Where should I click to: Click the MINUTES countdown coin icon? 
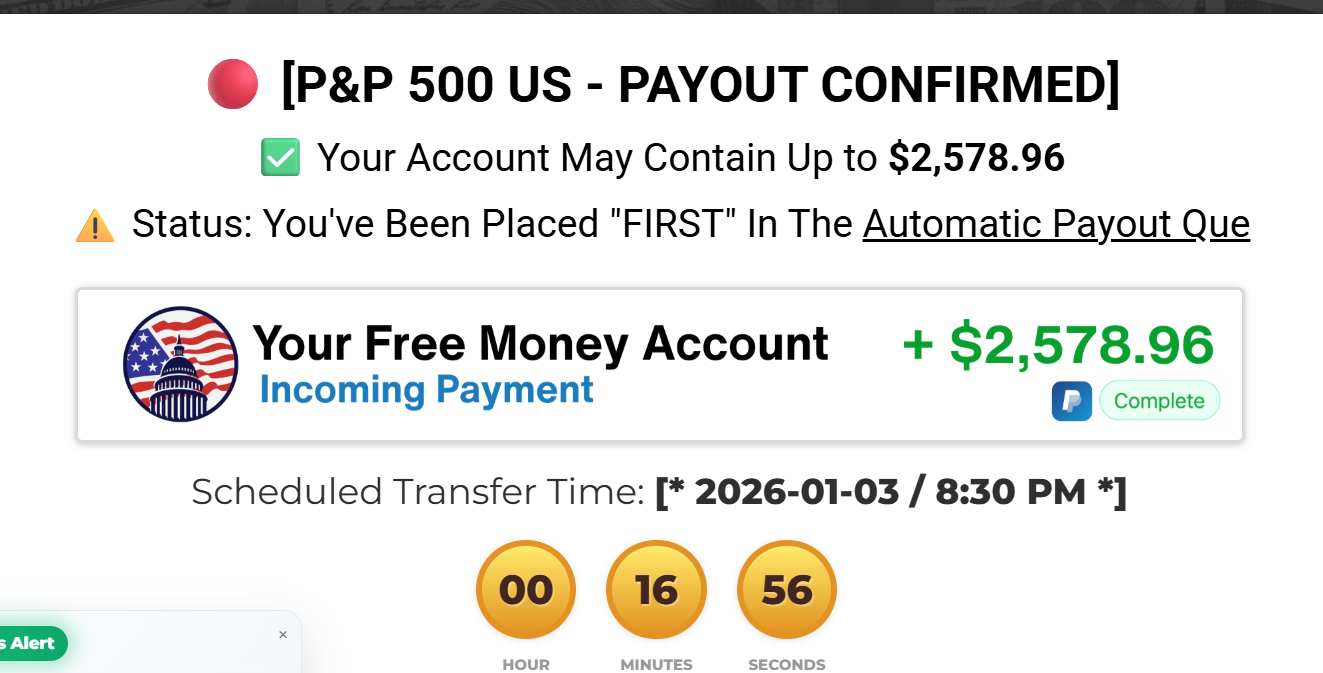point(656,589)
